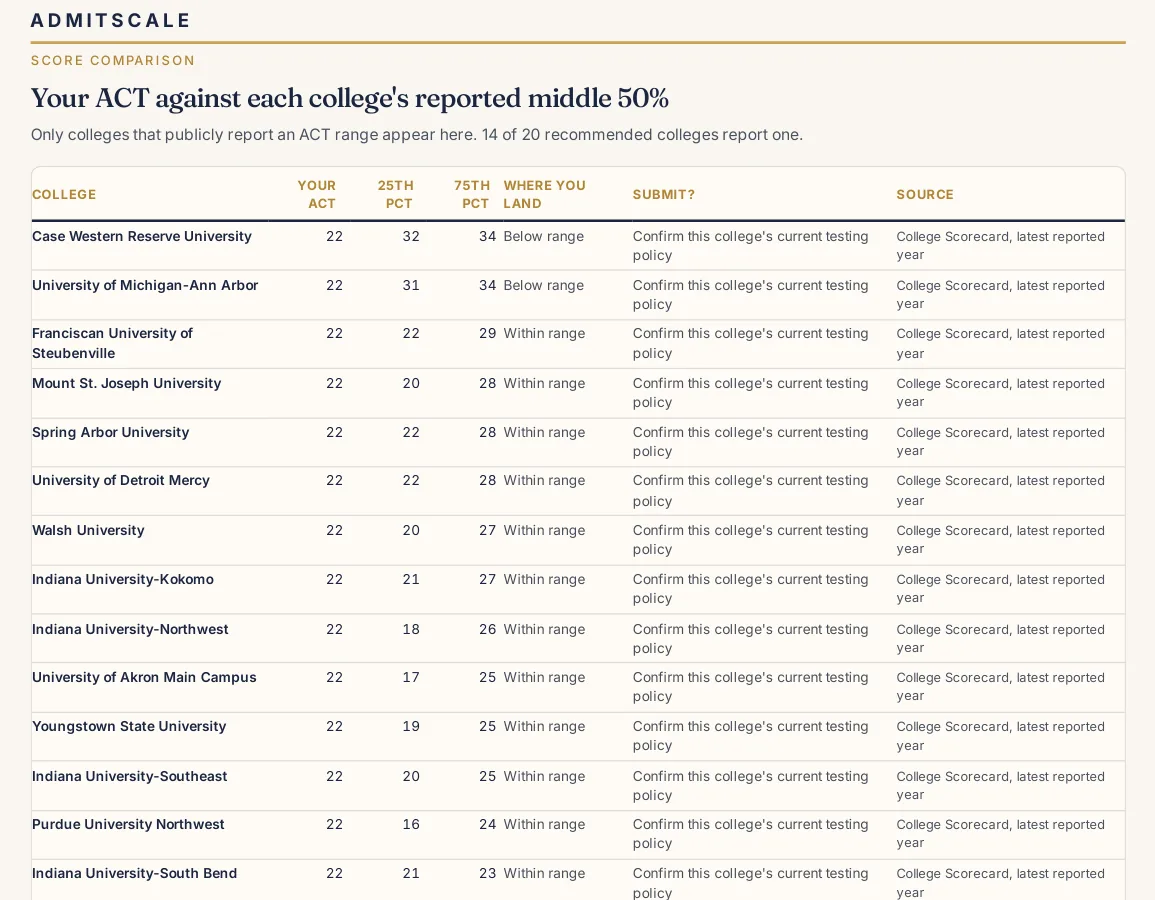The image size is (1155, 900).
Task: Click Indiana-Northwest's 25th percentile value 18
Action: pyautogui.click(x=411, y=630)
